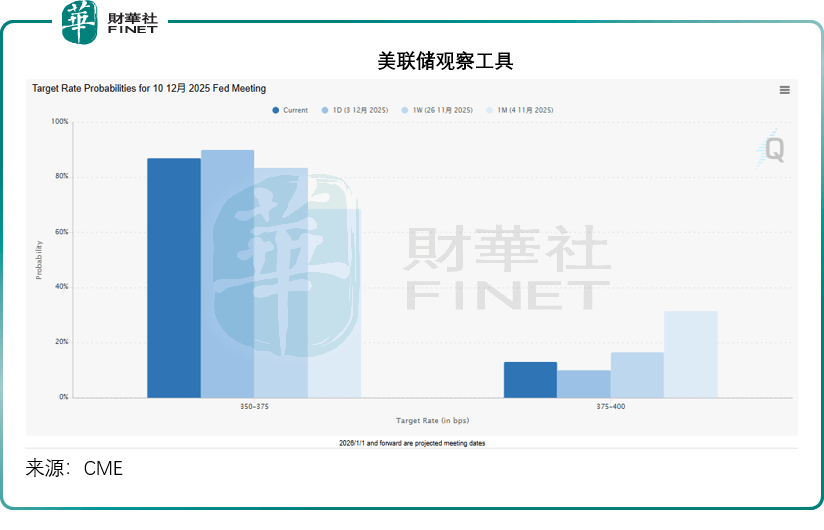The height and width of the screenshot is (530, 824).
Task: Click the 350-375 x-axis label
Action: 254,407
